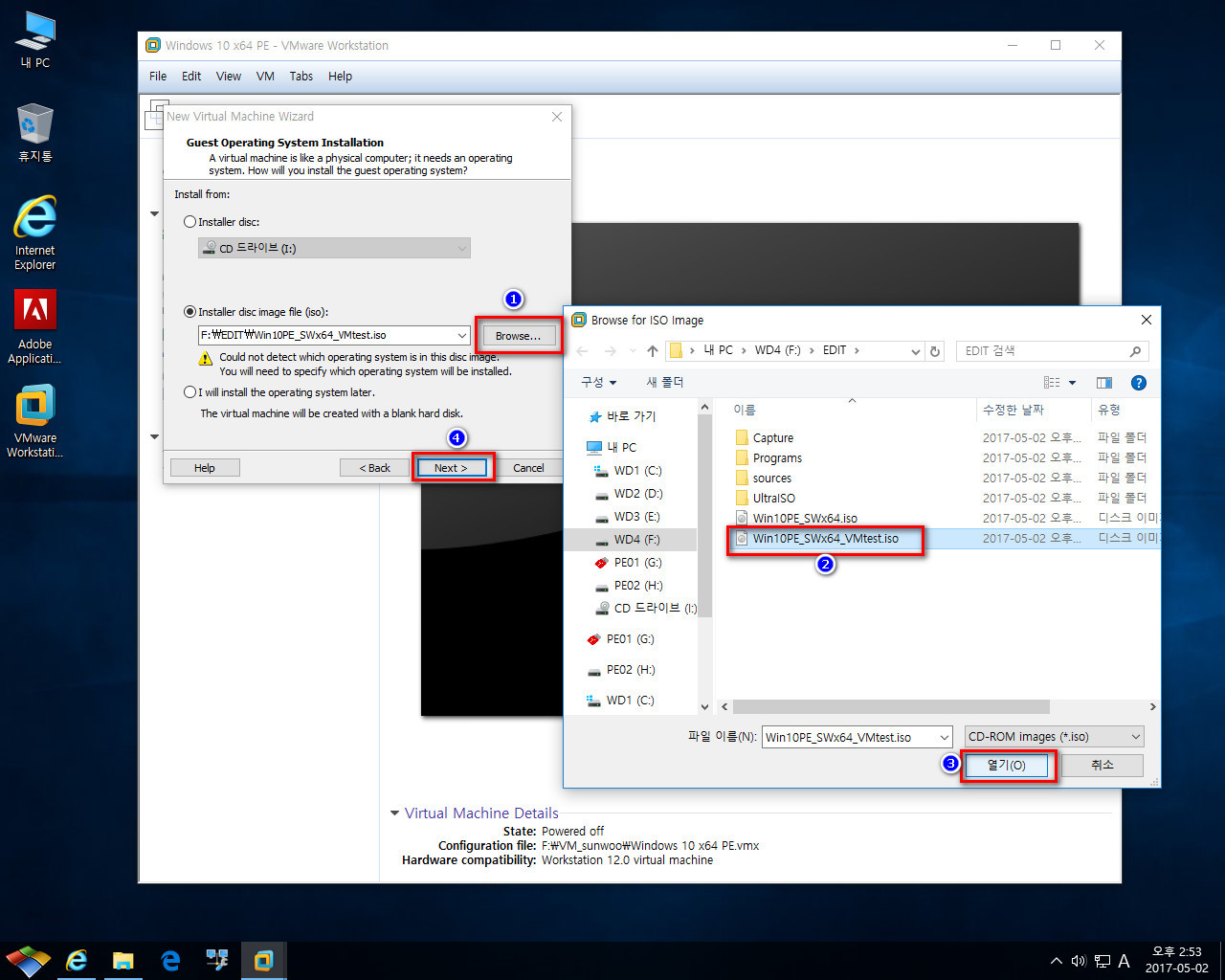This screenshot has width=1225, height=980.
Task: Click the EDIT 검색 search field
Action: [x=1052, y=351]
